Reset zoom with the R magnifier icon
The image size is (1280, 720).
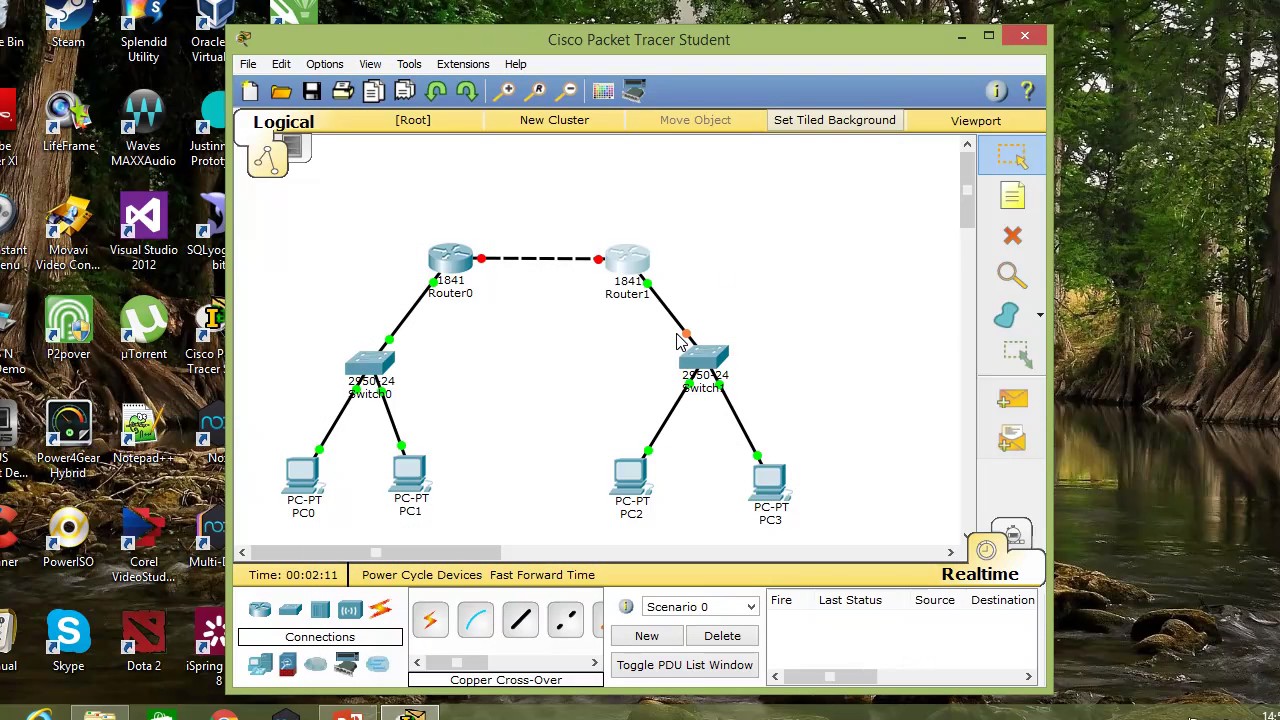536,92
